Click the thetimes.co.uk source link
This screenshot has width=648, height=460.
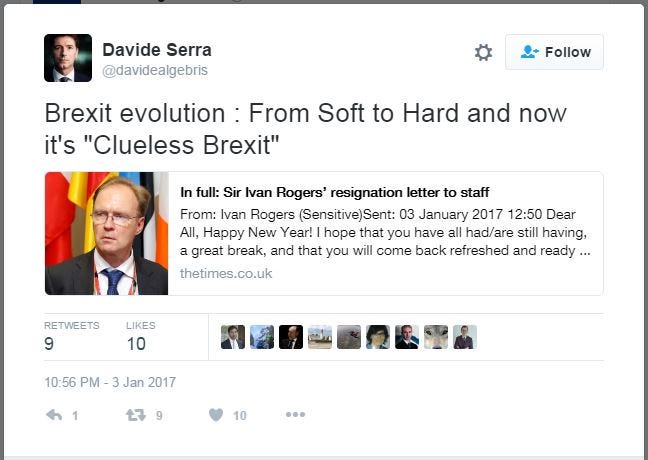226,273
